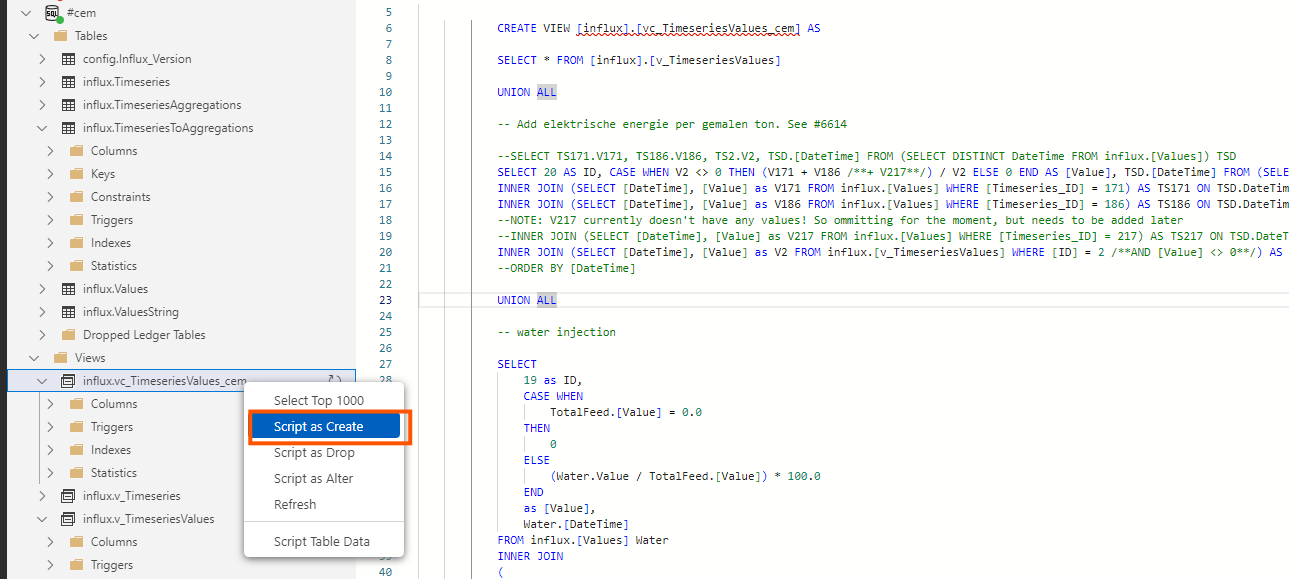Click comment 'Add elektrische energie per gemalen ton'

pos(673,124)
